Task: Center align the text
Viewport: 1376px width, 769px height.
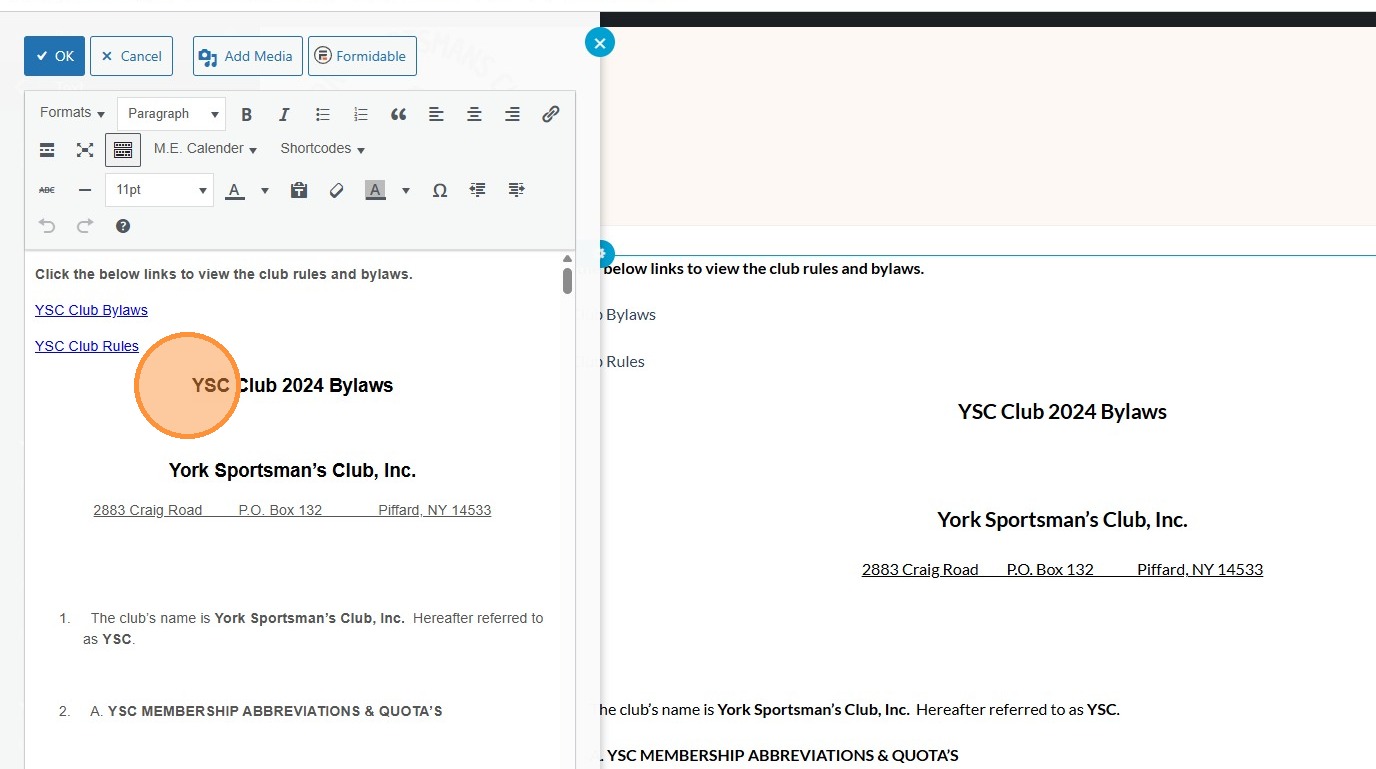Action: pos(474,114)
